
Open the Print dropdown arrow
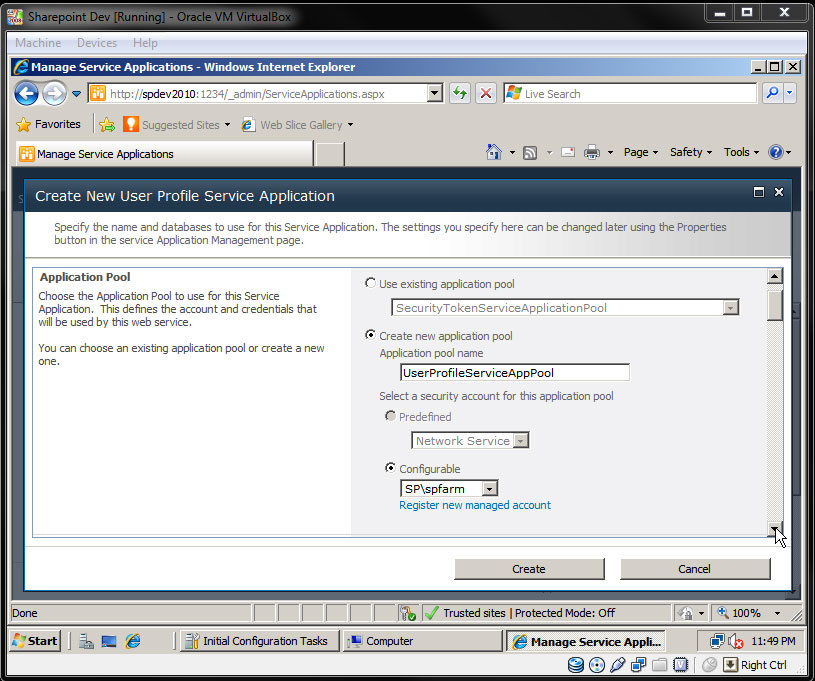(x=610, y=153)
